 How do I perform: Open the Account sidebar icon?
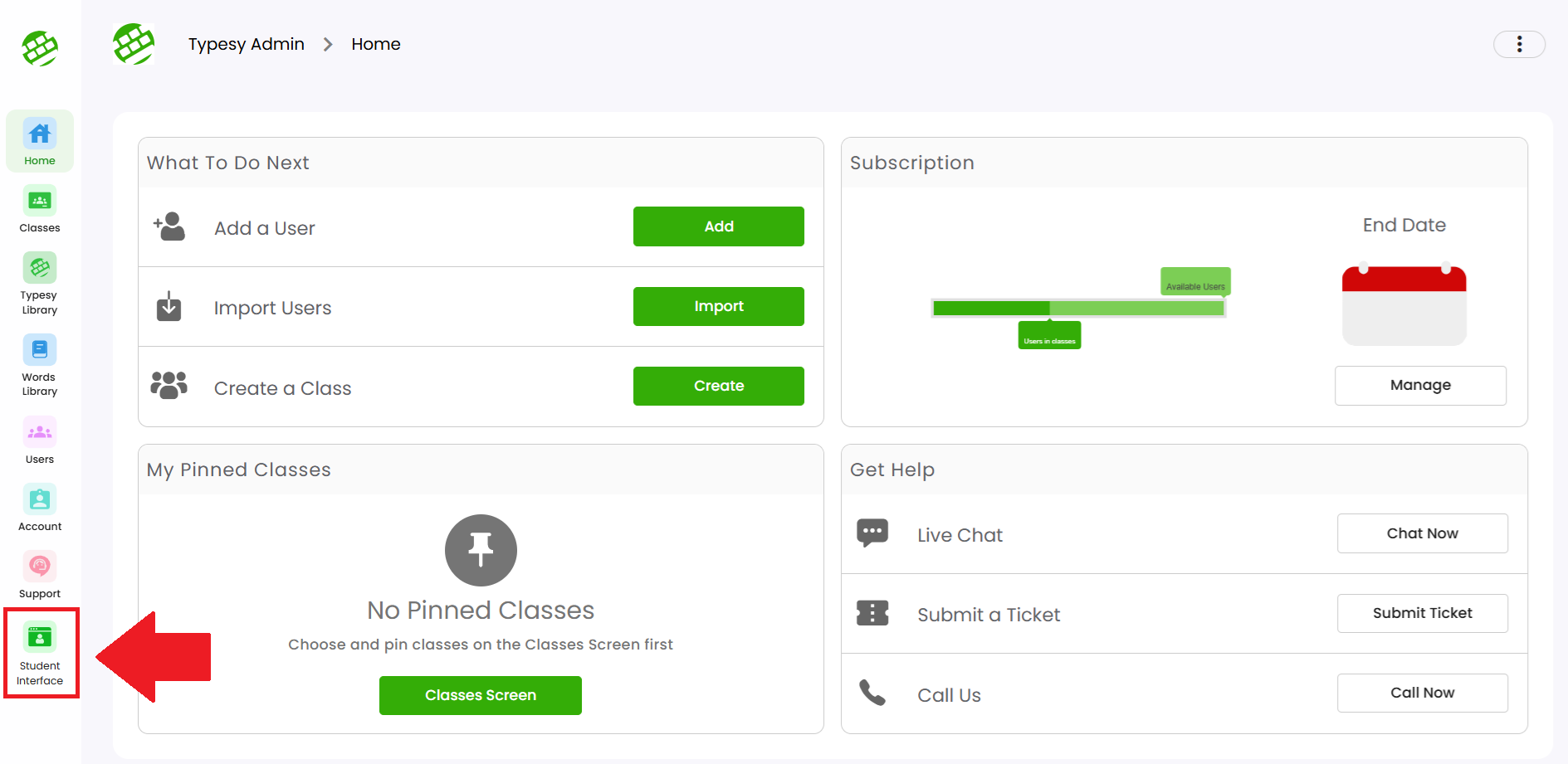pyautogui.click(x=40, y=508)
